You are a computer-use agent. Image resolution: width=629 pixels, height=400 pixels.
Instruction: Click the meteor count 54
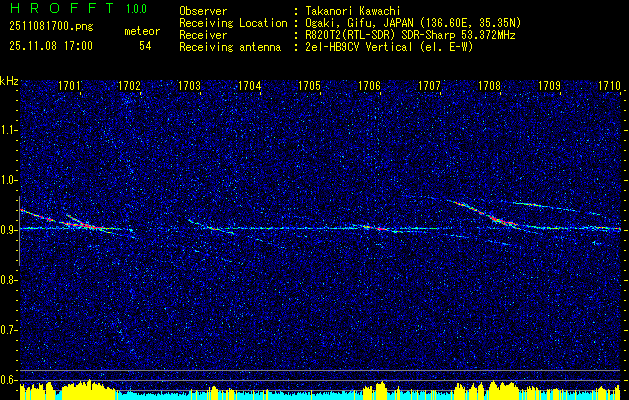(x=145, y=46)
